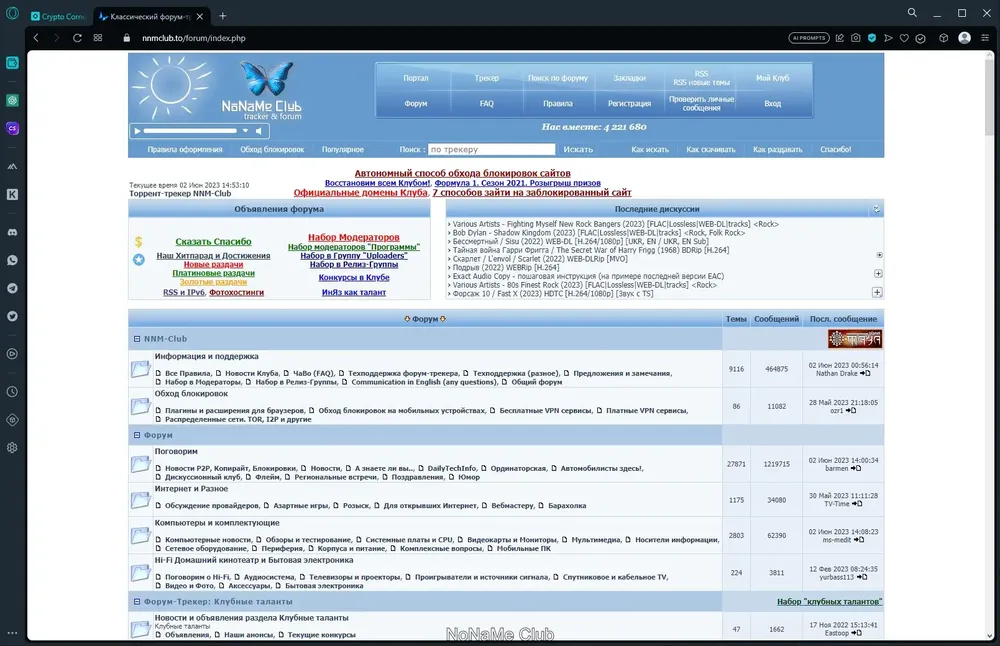The image size is (1000, 646).
Task: Go back to the previous page
Action: click(x=36, y=38)
